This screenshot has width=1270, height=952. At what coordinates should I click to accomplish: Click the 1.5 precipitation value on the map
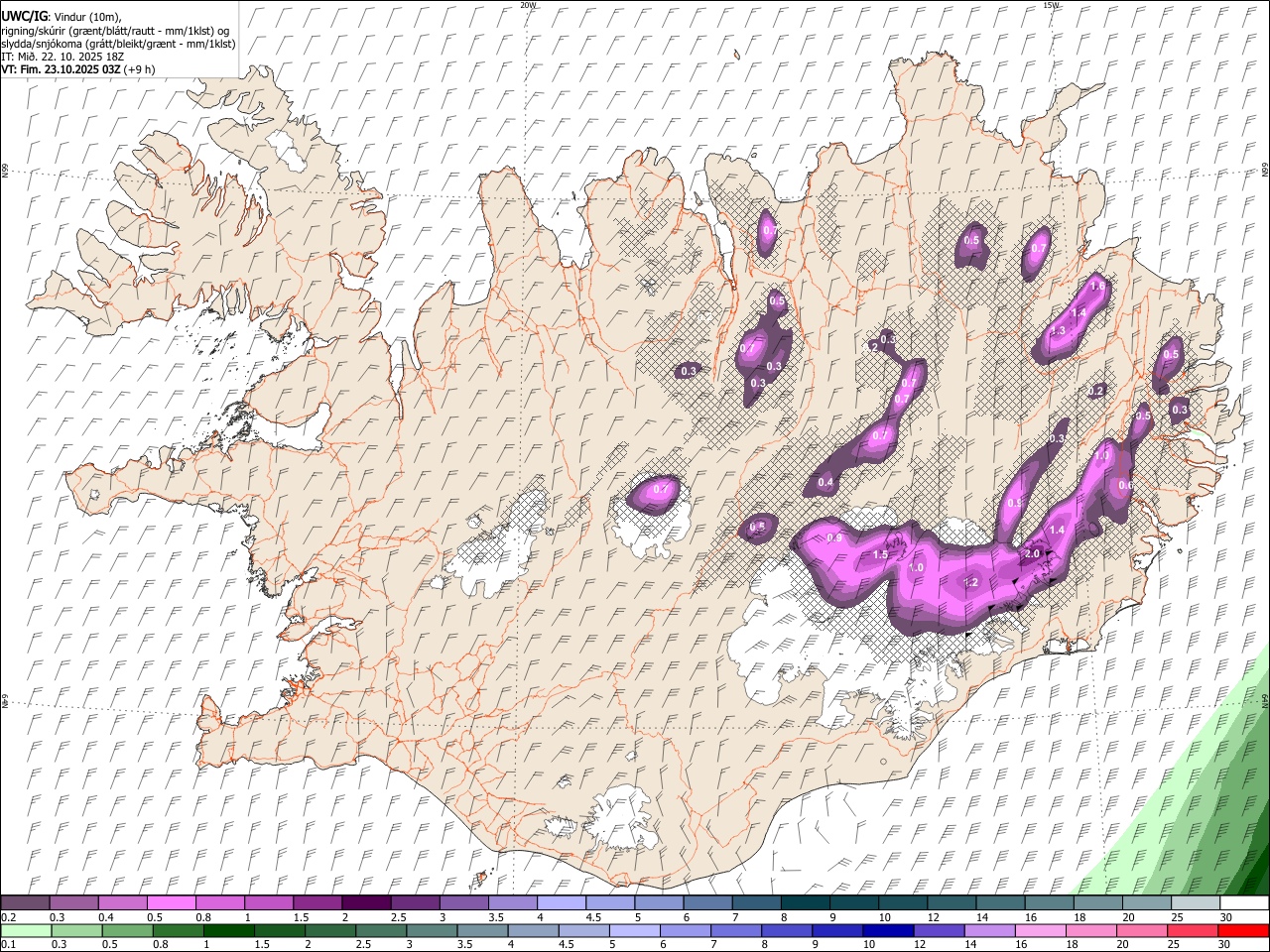tap(880, 555)
